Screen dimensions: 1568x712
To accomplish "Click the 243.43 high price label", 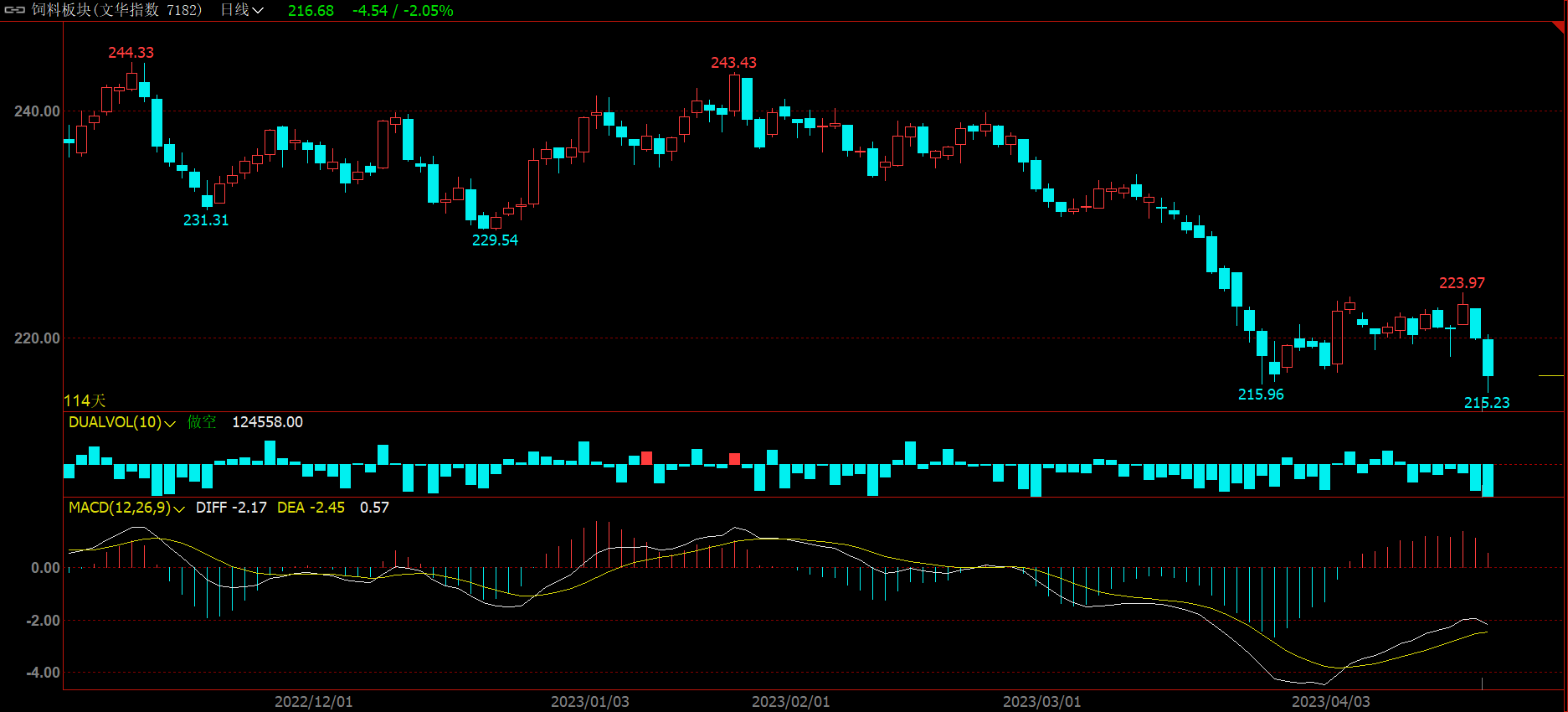I will point(733,63).
